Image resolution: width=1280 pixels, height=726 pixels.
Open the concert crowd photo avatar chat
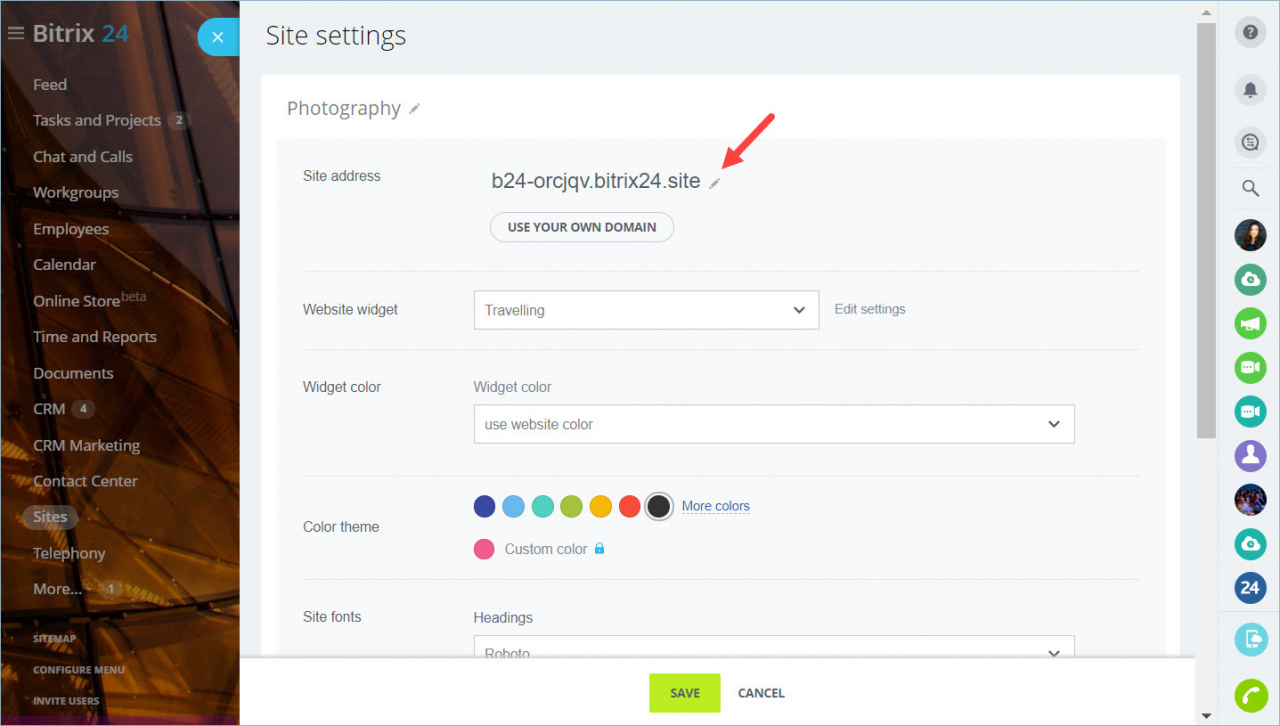(1250, 500)
